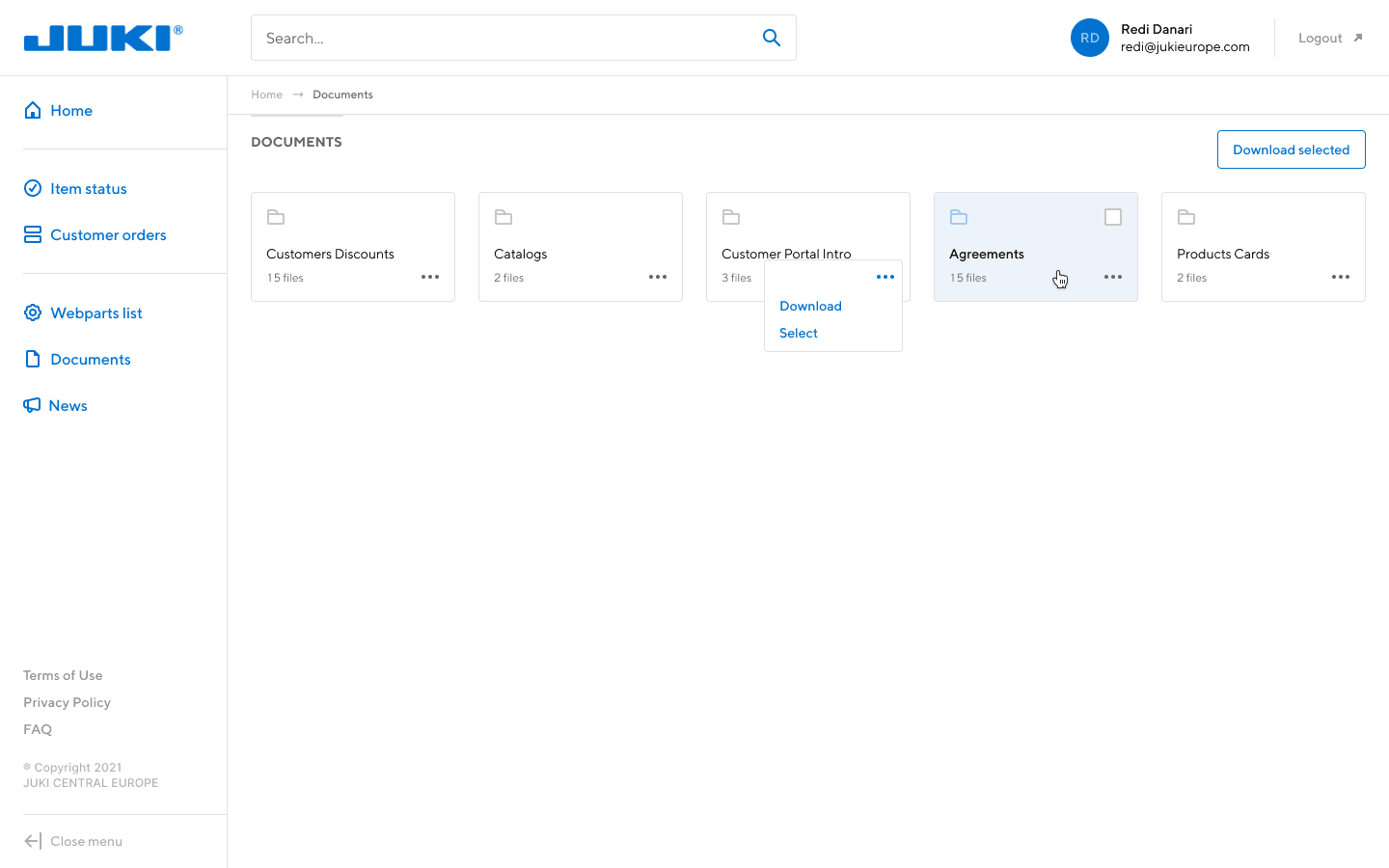Expand the Catalogs folder options menu
1389x868 pixels.
[658, 277]
